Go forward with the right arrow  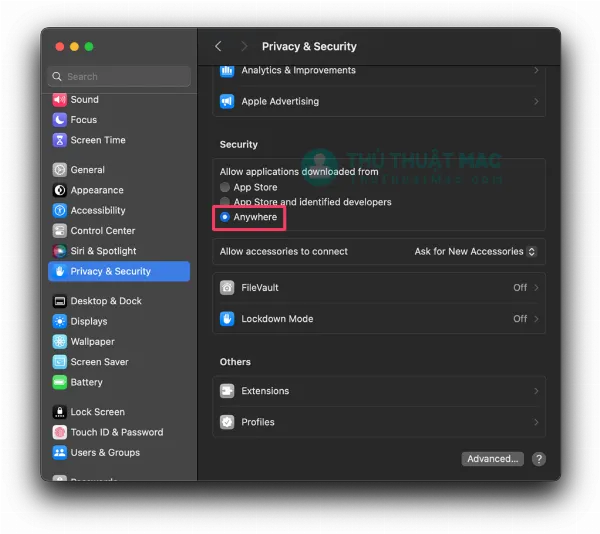(244, 46)
